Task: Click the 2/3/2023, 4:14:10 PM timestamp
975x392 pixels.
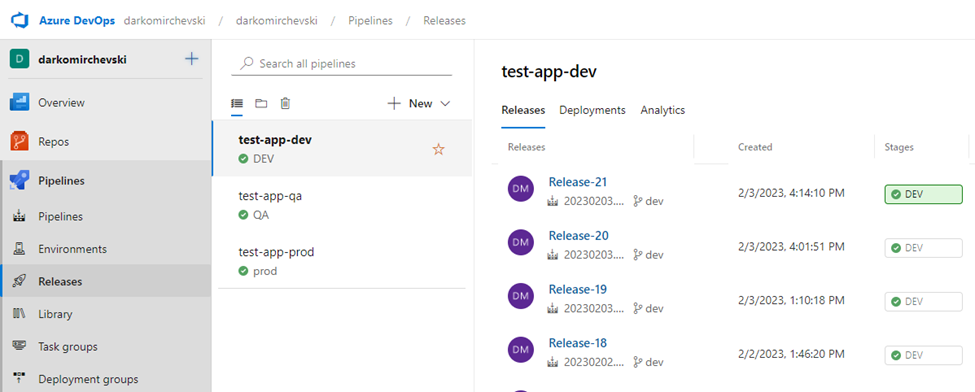Action: click(791, 193)
